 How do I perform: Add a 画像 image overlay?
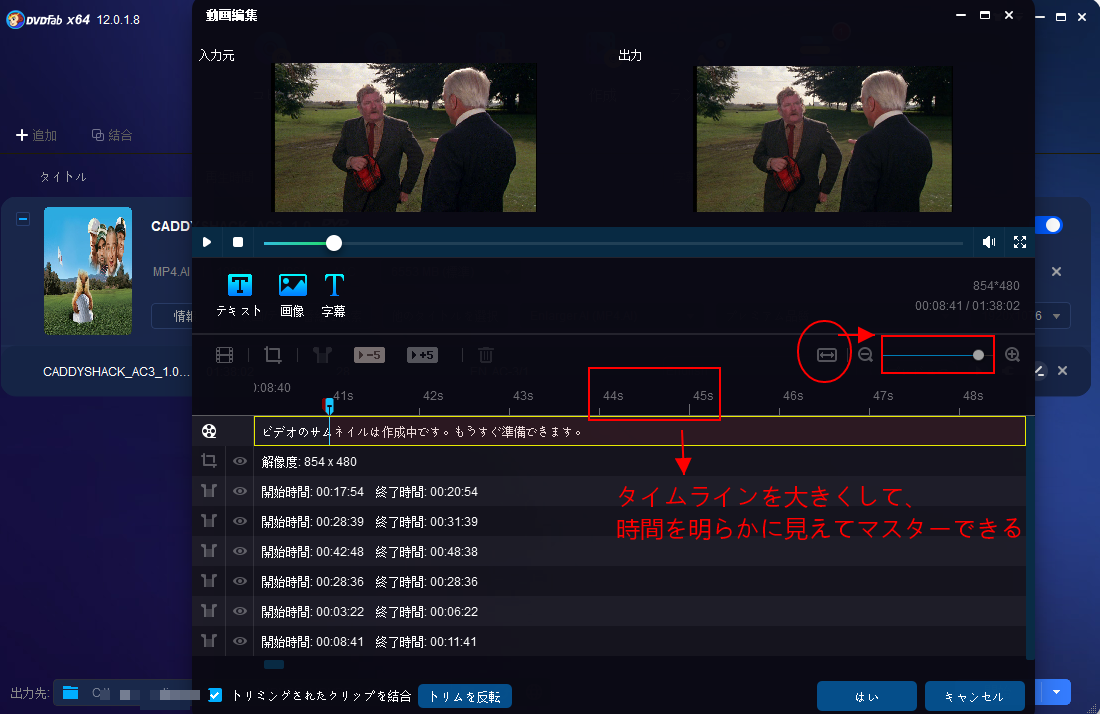pyautogui.click(x=293, y=296)
